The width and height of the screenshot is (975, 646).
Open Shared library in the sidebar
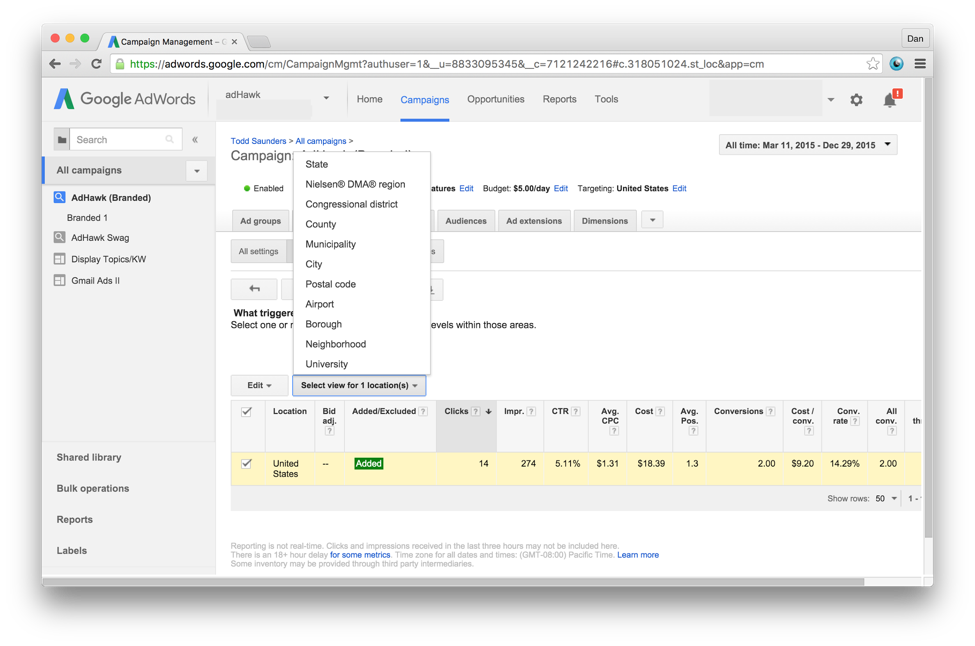pos(89,457)
